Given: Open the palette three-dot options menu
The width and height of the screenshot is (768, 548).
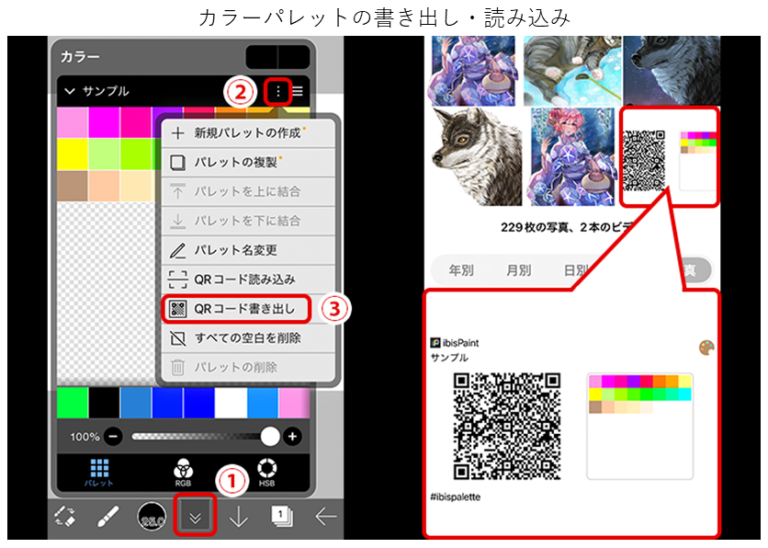Looking at the screenshot, I should [x=279, y=91].
